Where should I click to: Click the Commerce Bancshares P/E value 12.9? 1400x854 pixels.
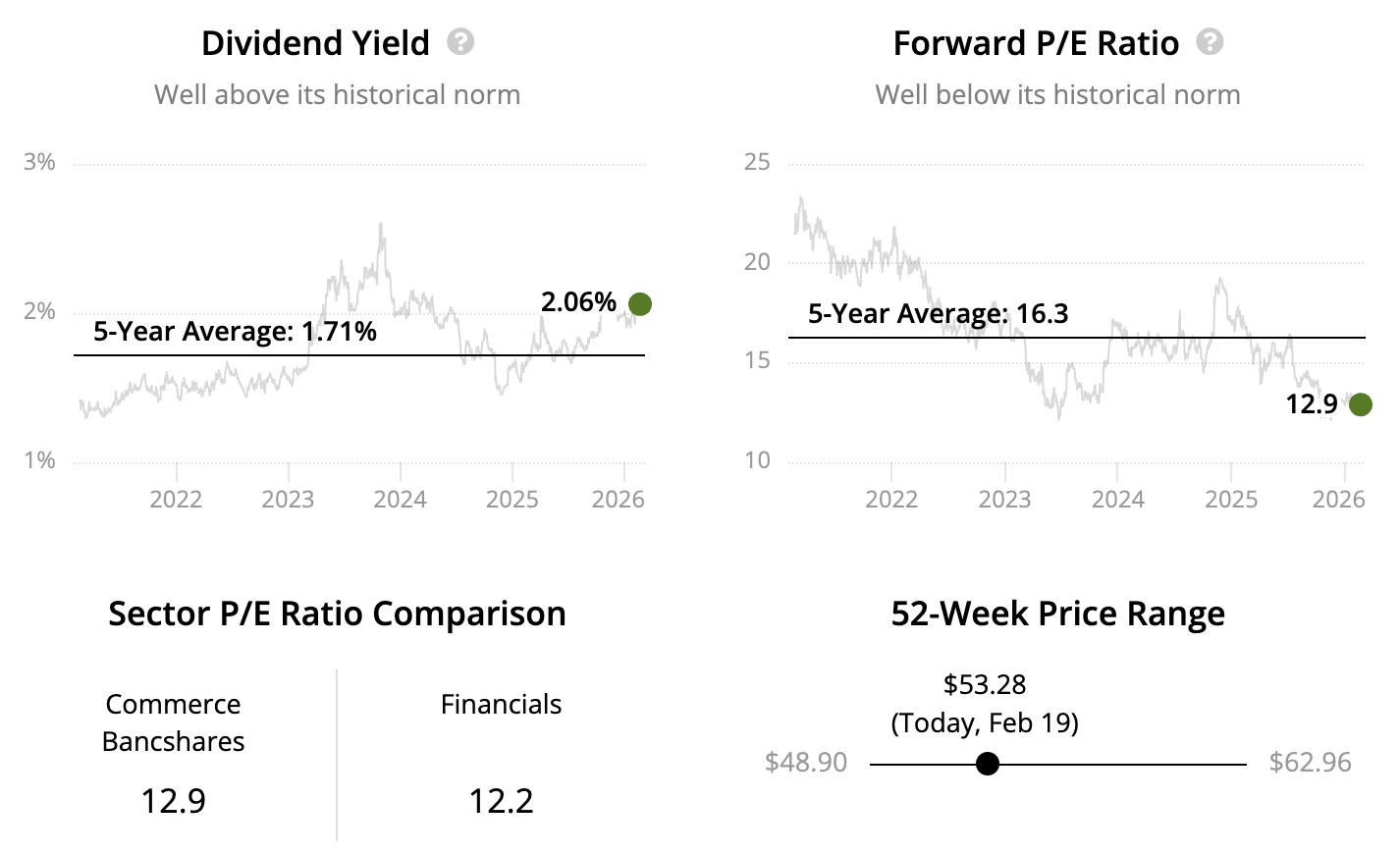coord(173,801)
